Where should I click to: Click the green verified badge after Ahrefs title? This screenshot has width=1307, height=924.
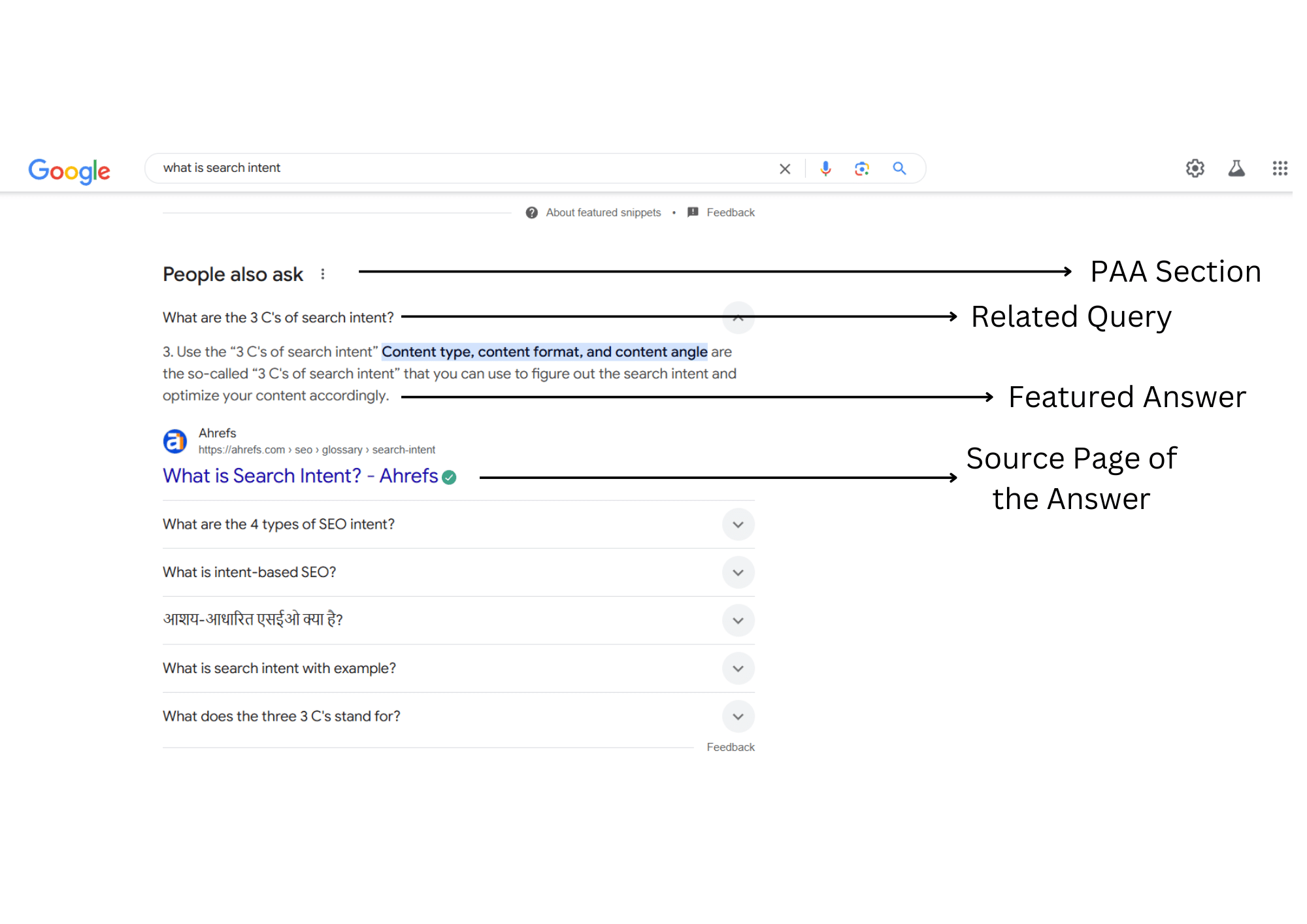pos(449,478)
